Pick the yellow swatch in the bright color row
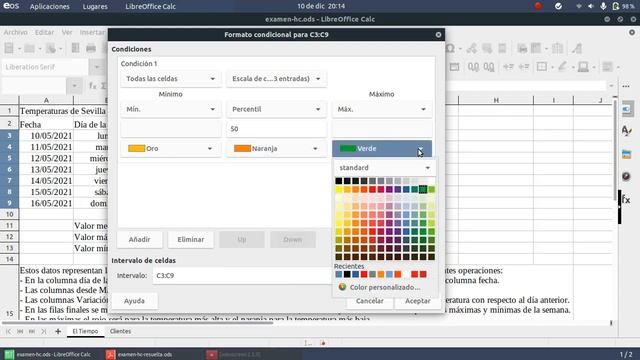The image size is (640, 360). coord(339,189)
